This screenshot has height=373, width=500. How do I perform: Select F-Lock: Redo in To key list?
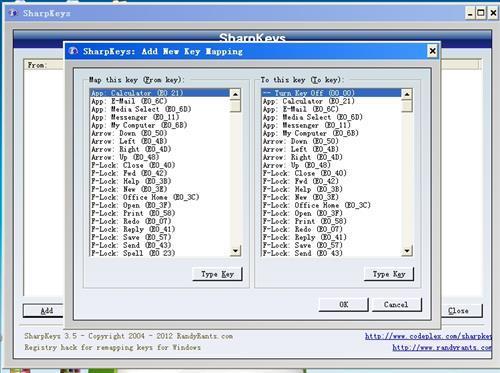[332, 229]
